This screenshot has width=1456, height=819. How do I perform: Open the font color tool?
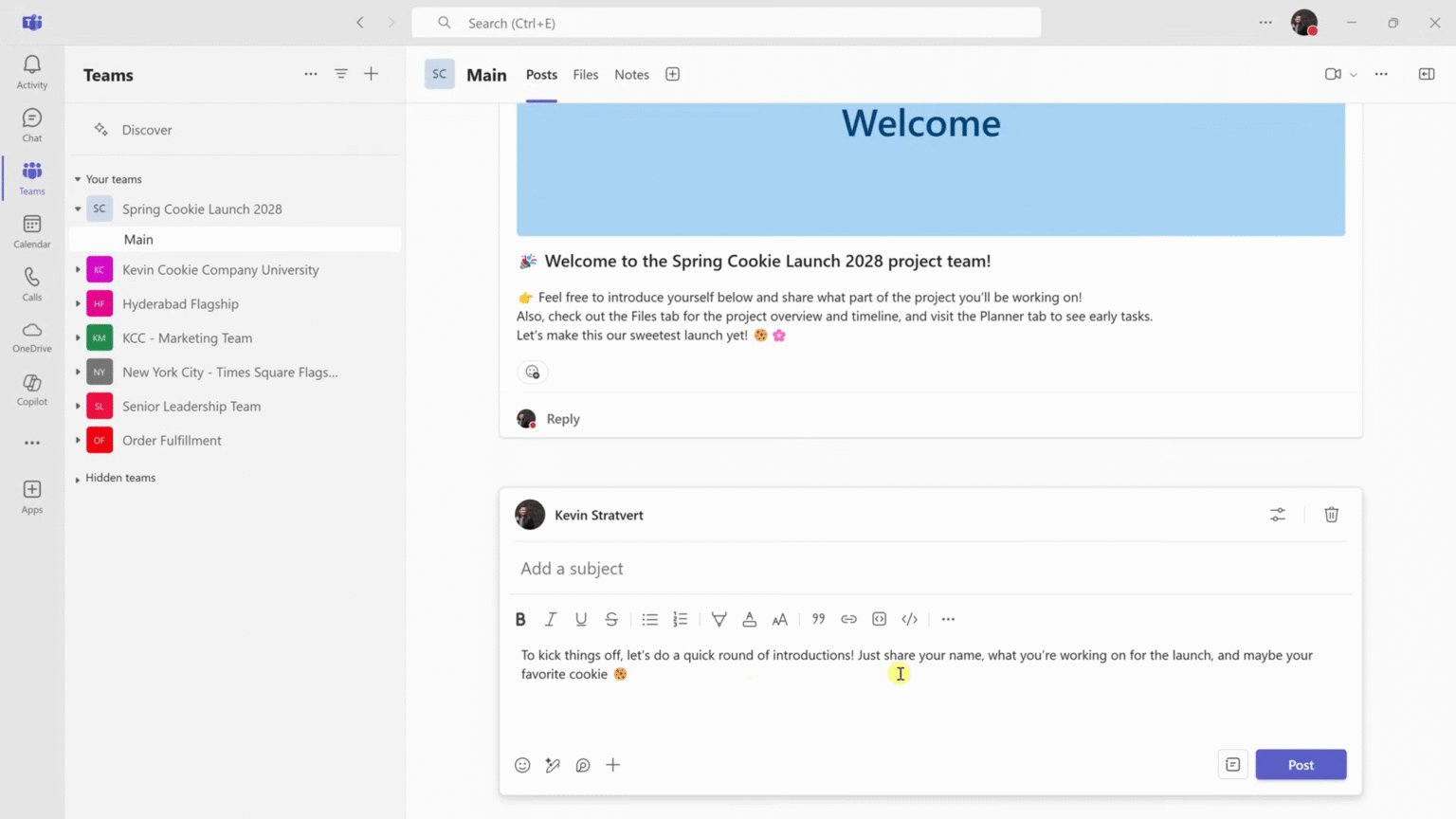click(x=750, y=619)
